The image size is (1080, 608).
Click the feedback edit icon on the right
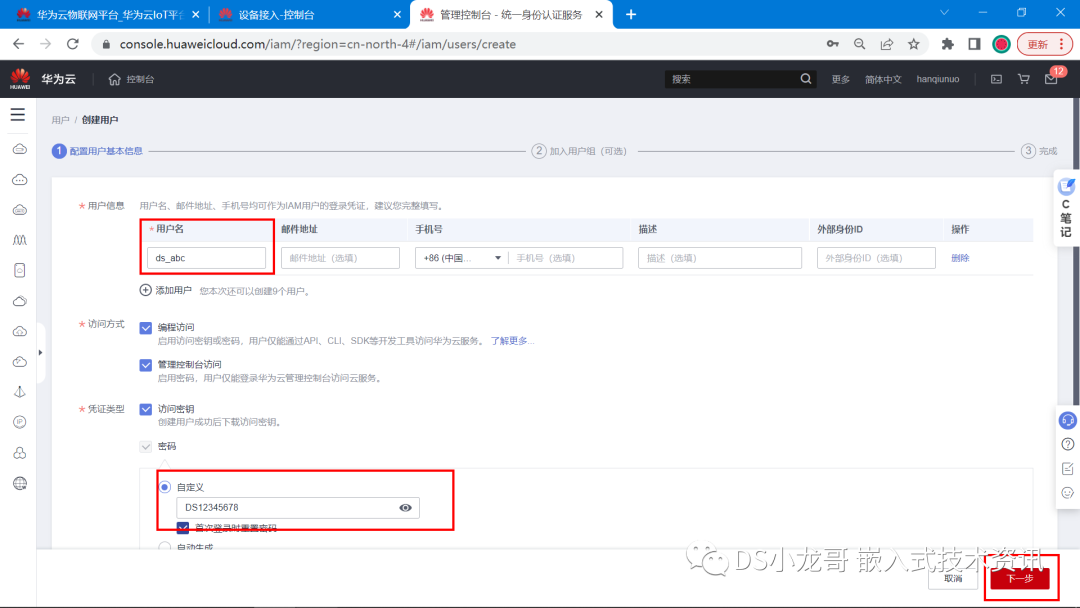point(1068,468)
